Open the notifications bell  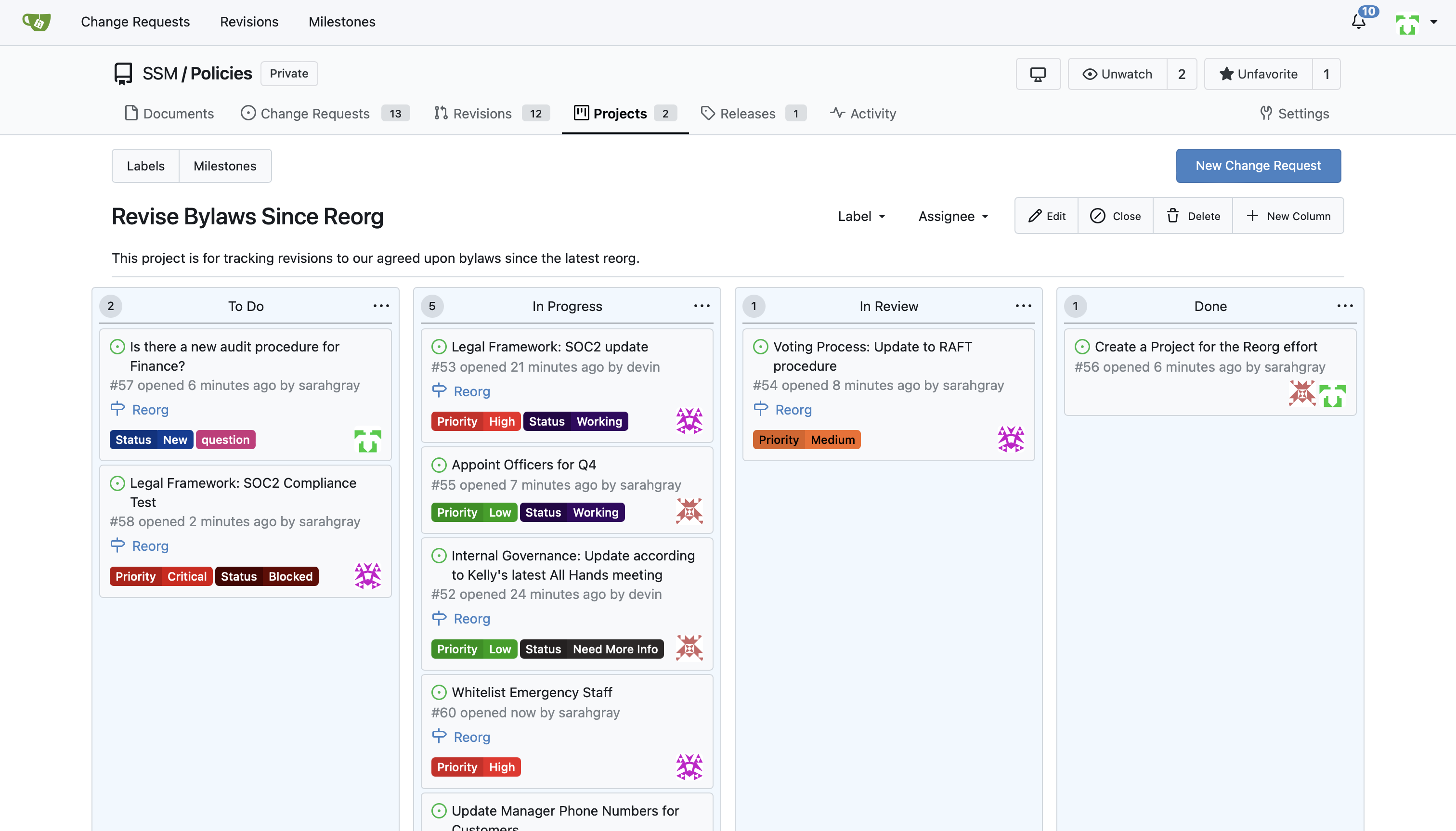coord(1358,22)
